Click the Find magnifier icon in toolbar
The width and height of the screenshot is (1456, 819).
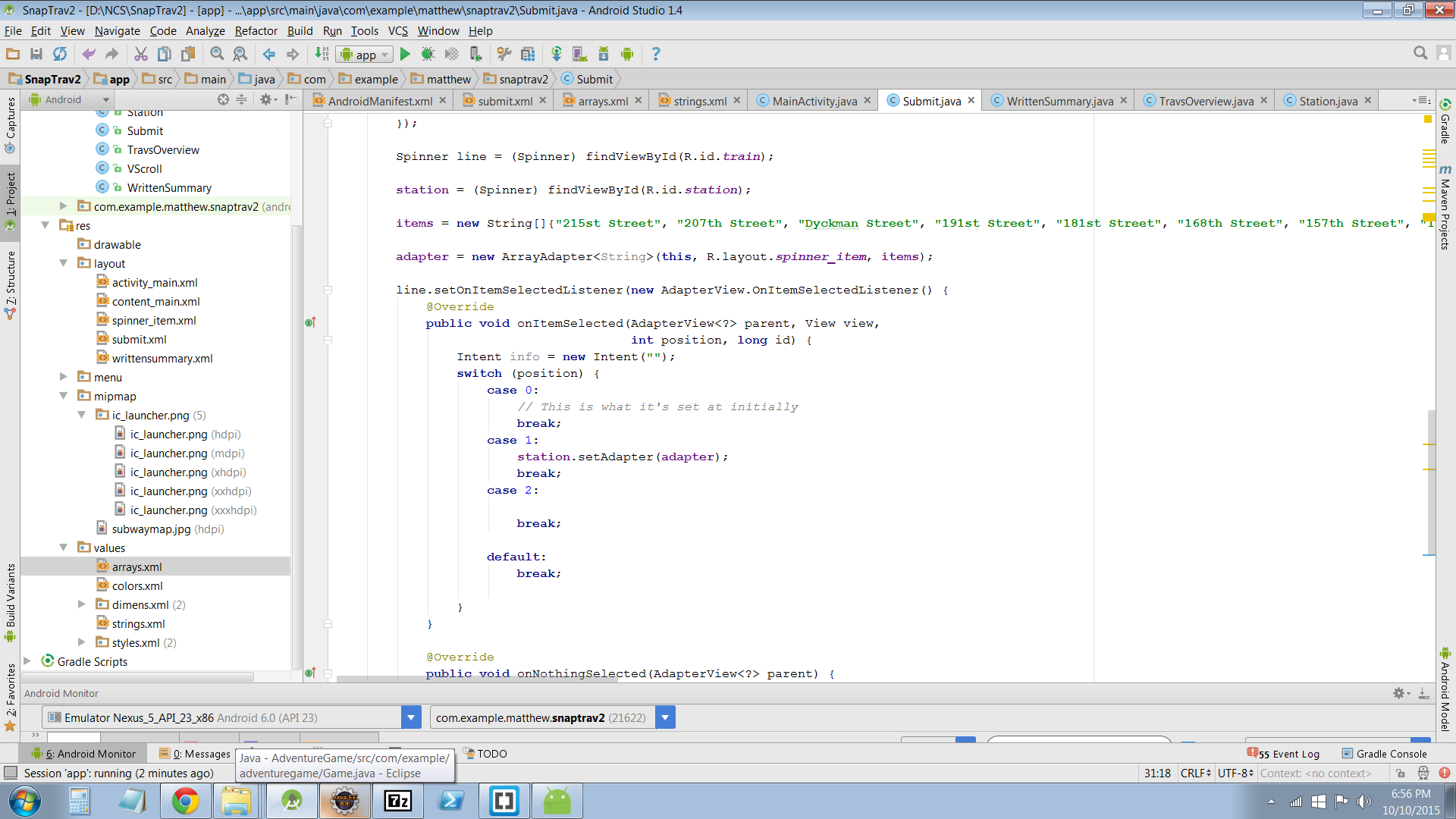pyautogui.click(x=217, y=54)
